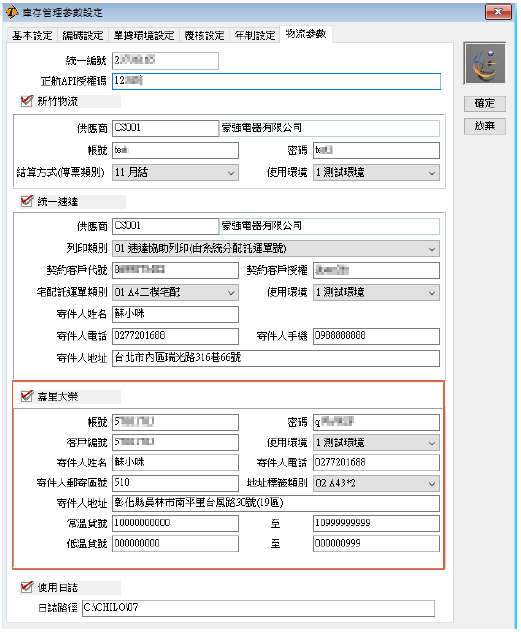Open 宅配託運單類別 dropdown showing 01 A4二模宅配
521x632 pixels.
click(175, 292)
